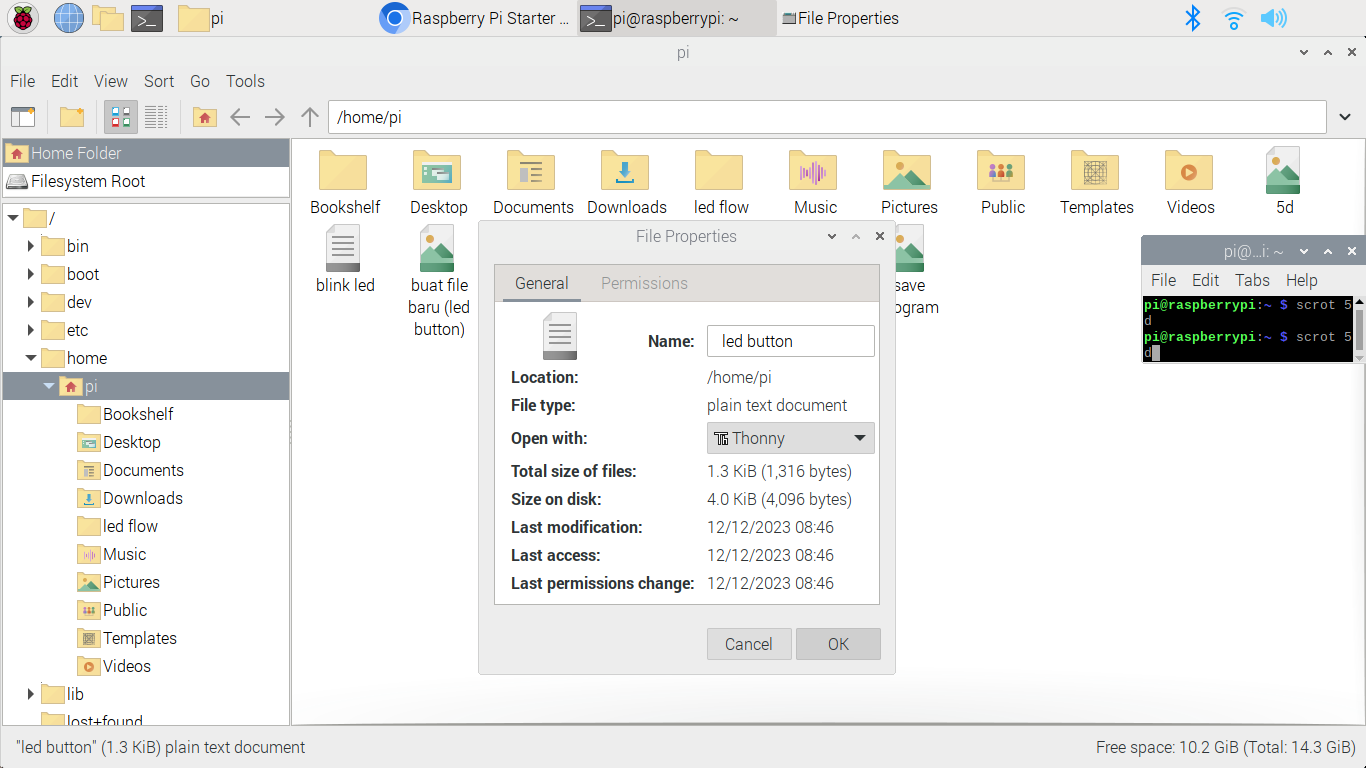Select the Documents folder icon in the file pane
The height and width of the screenshot is (768, 1366).
[532, 171]
